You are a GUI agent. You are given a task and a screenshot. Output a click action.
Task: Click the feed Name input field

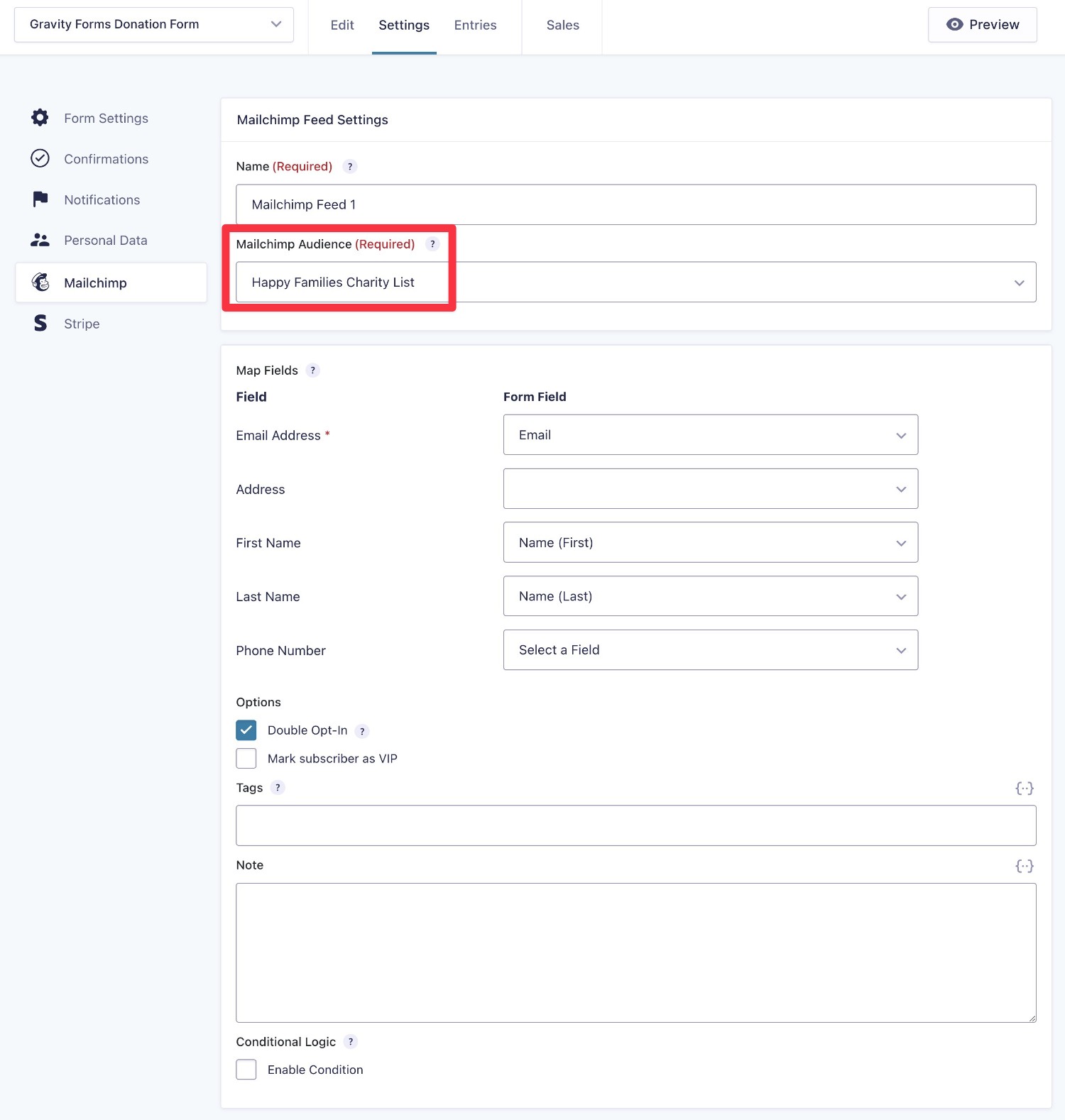point(636,204)
